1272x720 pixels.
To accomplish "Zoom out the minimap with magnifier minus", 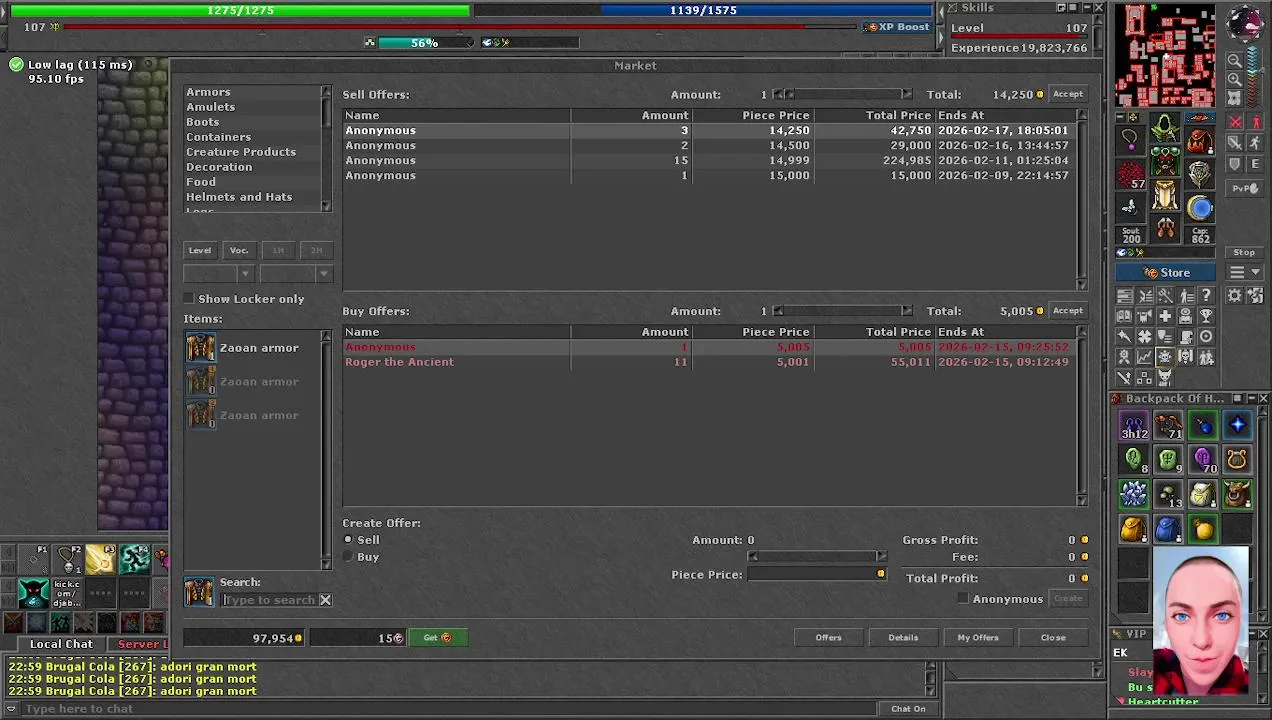I will pos(1234,59).
